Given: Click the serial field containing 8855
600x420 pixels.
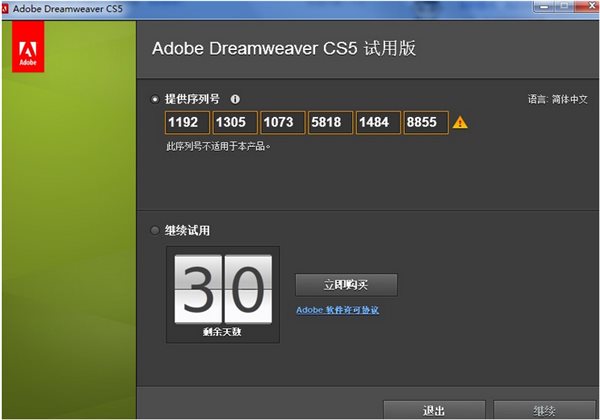Looking at the screenshot, I should [426, 122].
